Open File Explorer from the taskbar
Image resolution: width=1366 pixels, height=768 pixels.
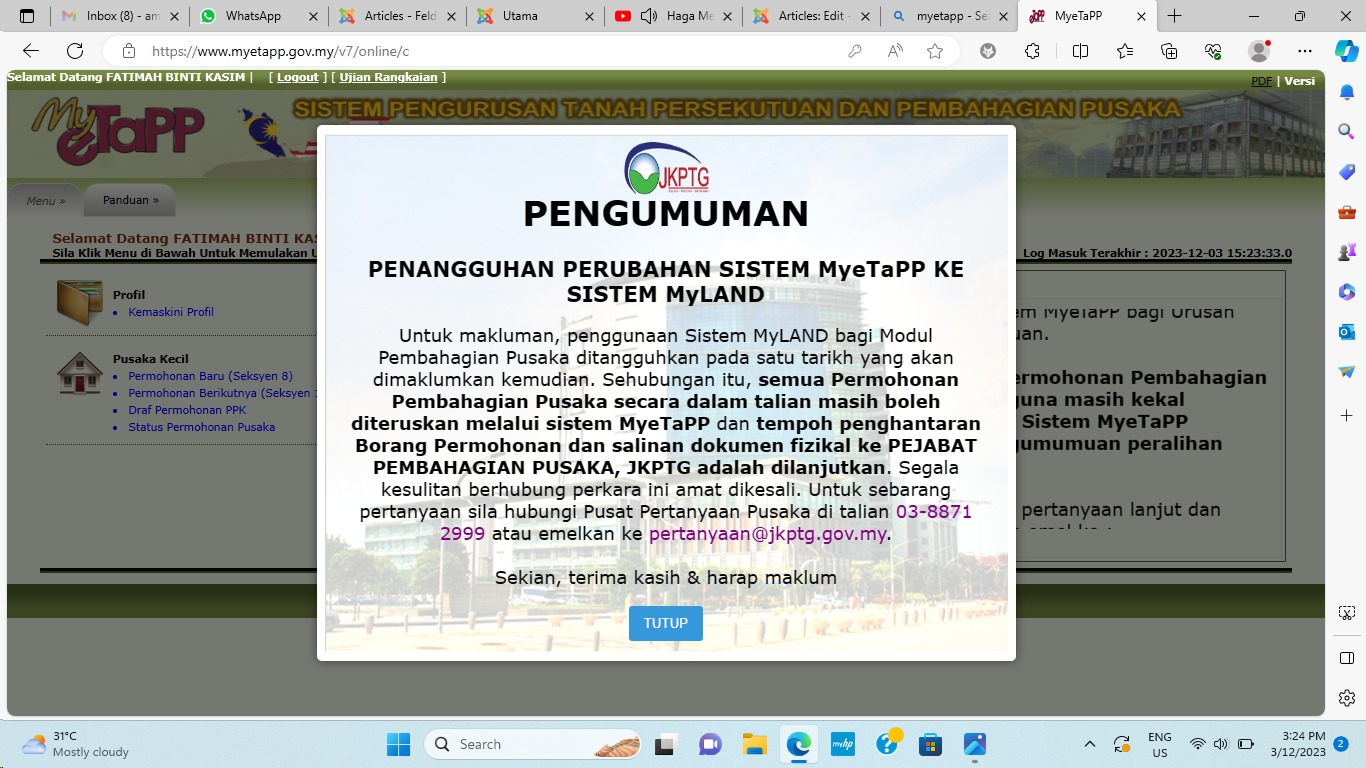point(754,744)
